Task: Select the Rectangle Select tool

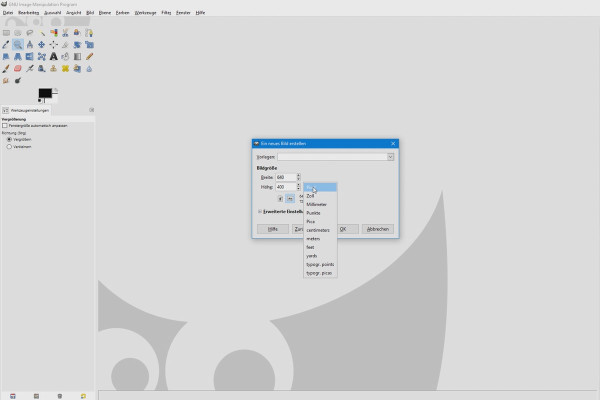Action: pos(6,33)
